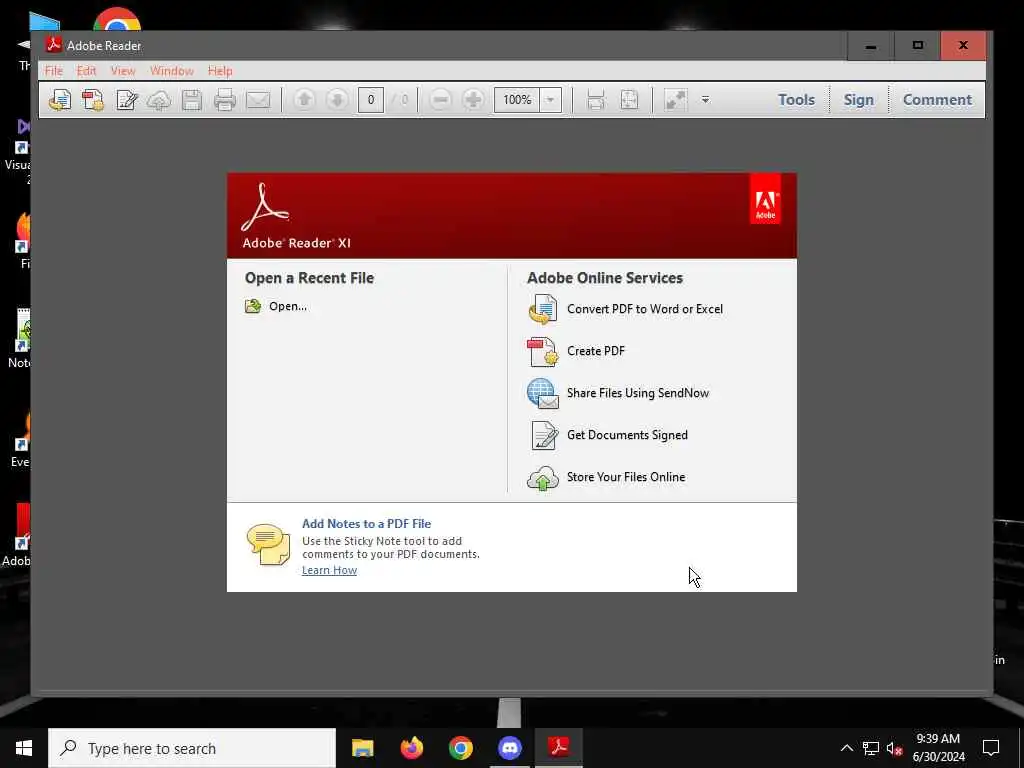Click the Get Documents Signed pen icon

[544, 435]
